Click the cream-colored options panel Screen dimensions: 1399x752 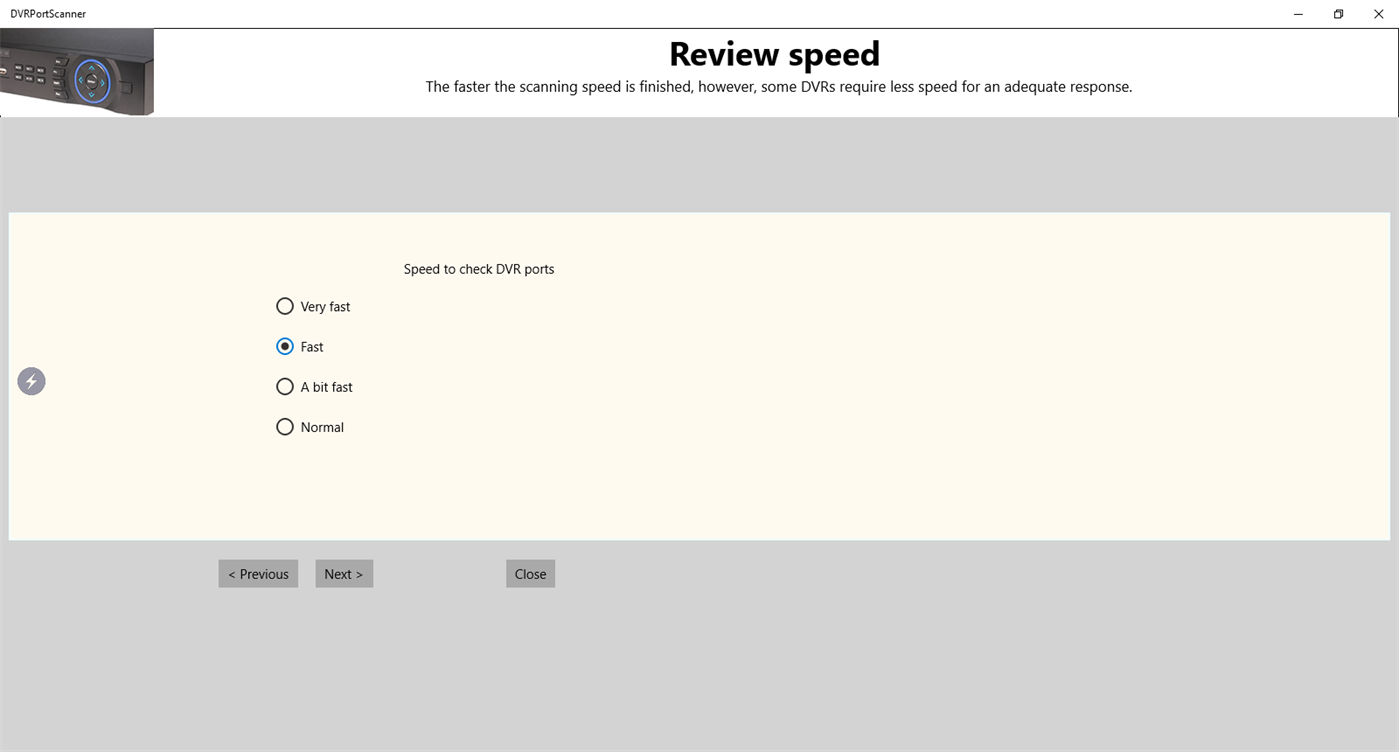900,480
